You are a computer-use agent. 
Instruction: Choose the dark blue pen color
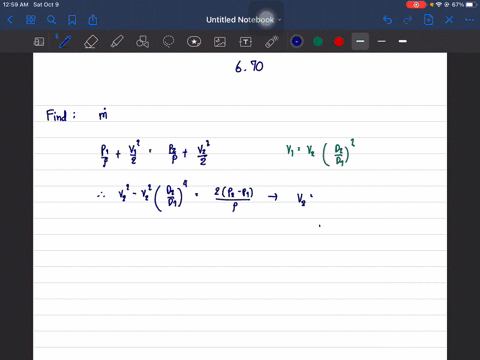tap(297, 41)
